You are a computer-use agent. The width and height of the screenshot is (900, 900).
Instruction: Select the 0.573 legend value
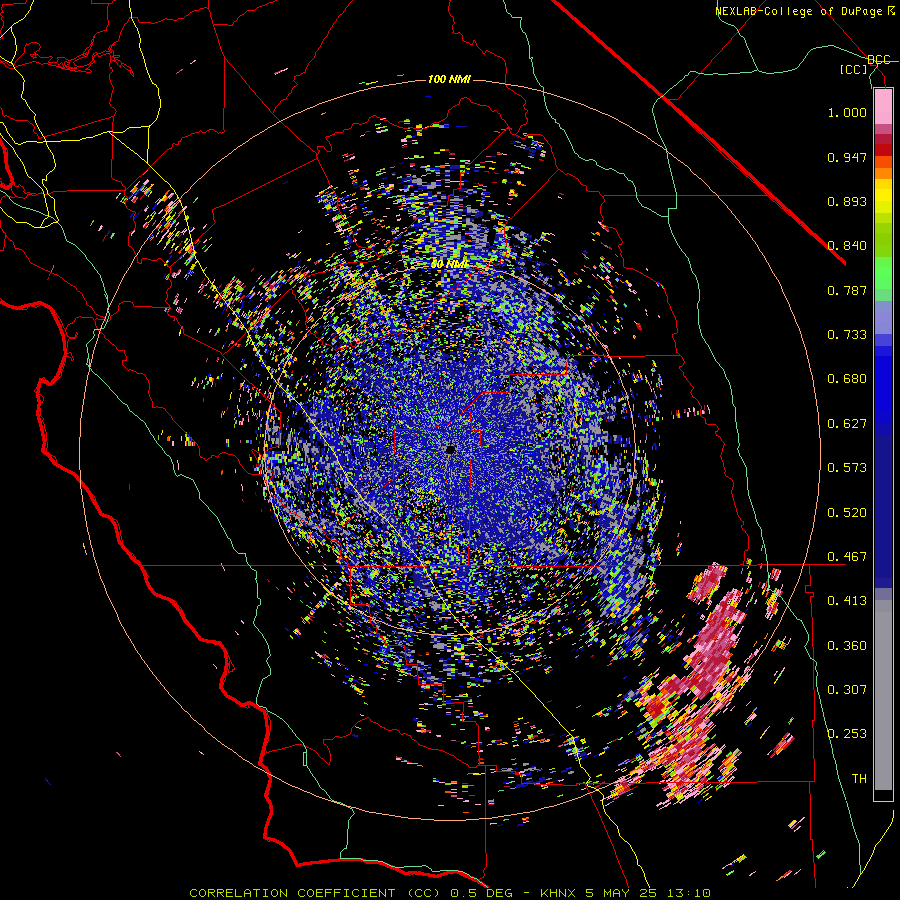point(847,468)
